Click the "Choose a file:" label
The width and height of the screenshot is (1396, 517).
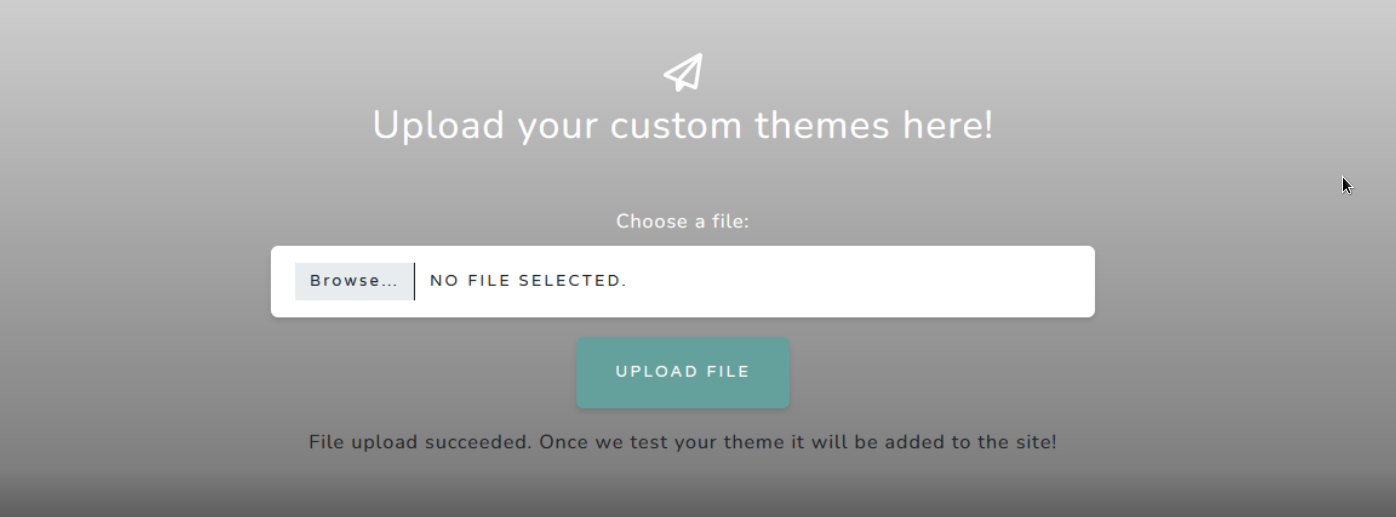682,221
